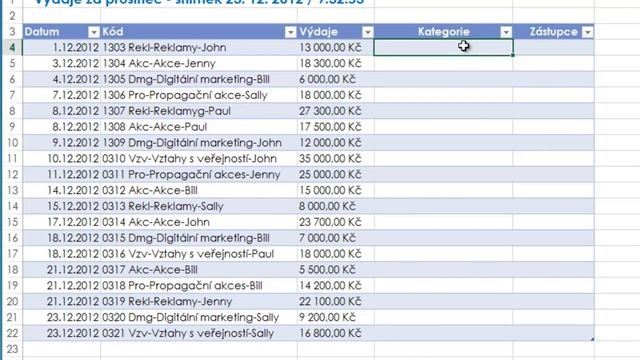This screenshot has height=360, width=640.
Task: Click cell 1304 Akc-Akce-Jenny
Action: pos(199,63)
